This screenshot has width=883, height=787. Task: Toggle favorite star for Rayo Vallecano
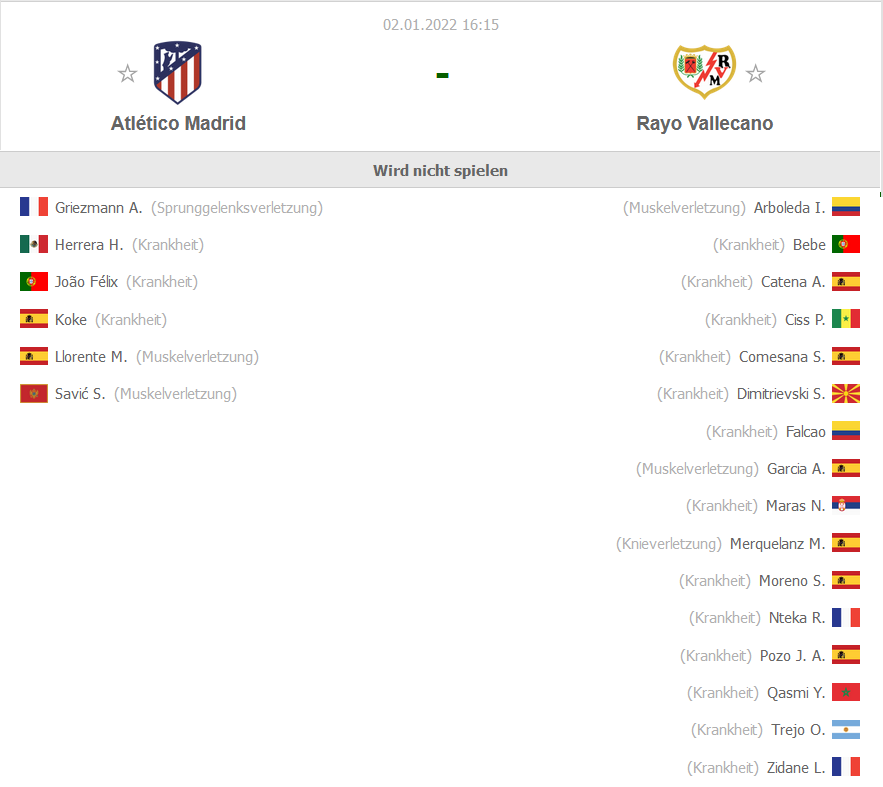(x=755, y=73)
